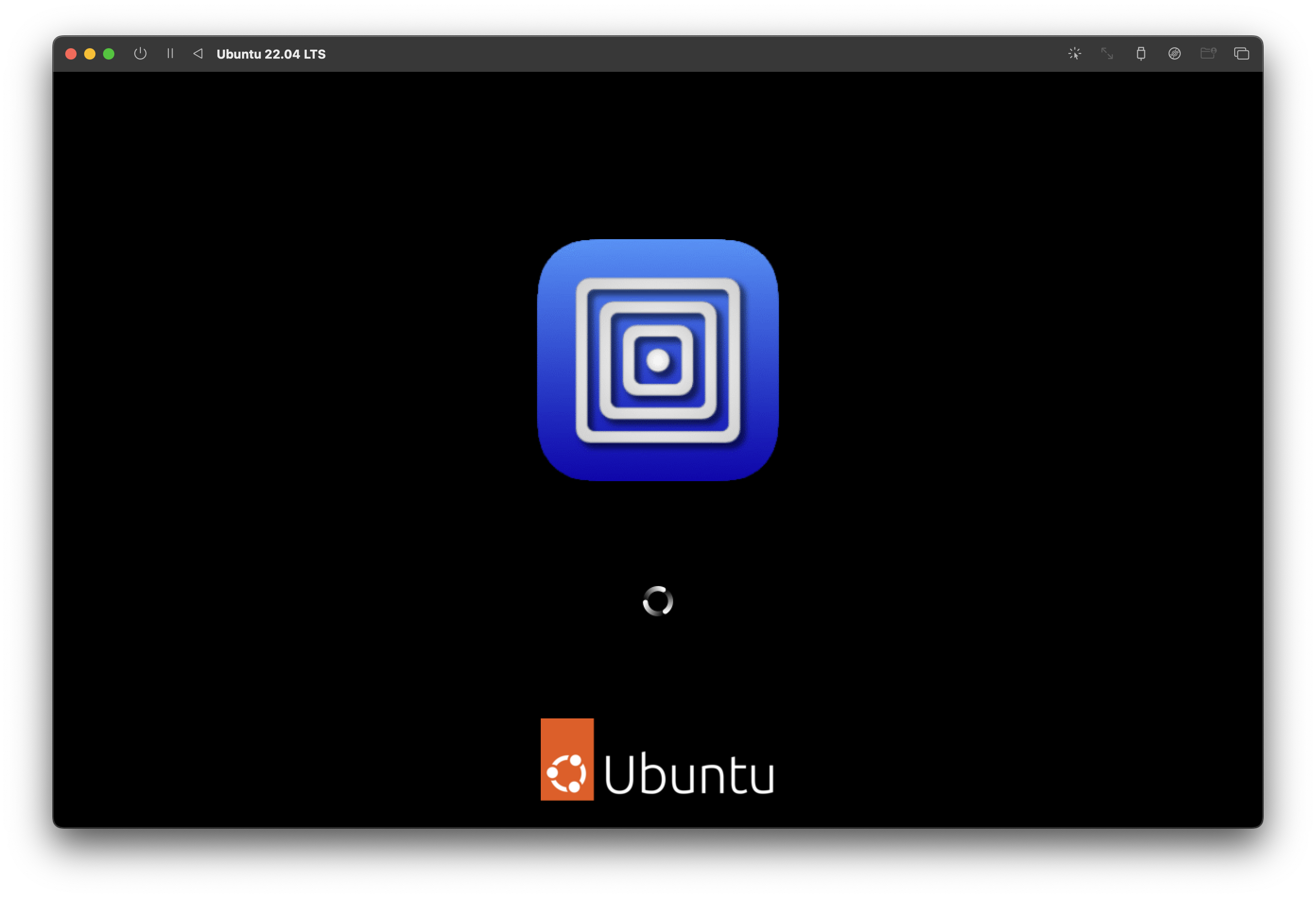Pause the running virtual machine

[x=170, y=54]
